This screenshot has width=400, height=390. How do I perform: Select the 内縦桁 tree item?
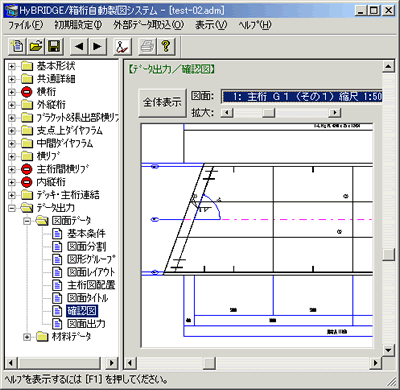point(51,182)
